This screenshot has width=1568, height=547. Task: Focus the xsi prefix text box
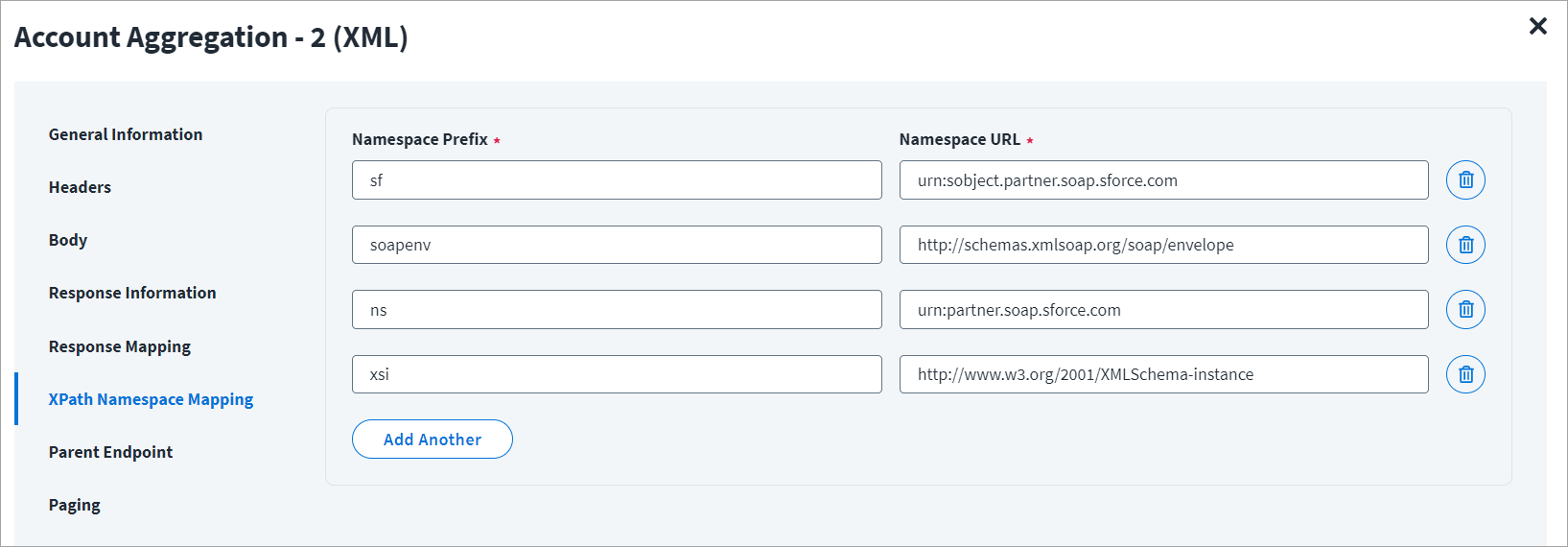(x=616, y=374)
